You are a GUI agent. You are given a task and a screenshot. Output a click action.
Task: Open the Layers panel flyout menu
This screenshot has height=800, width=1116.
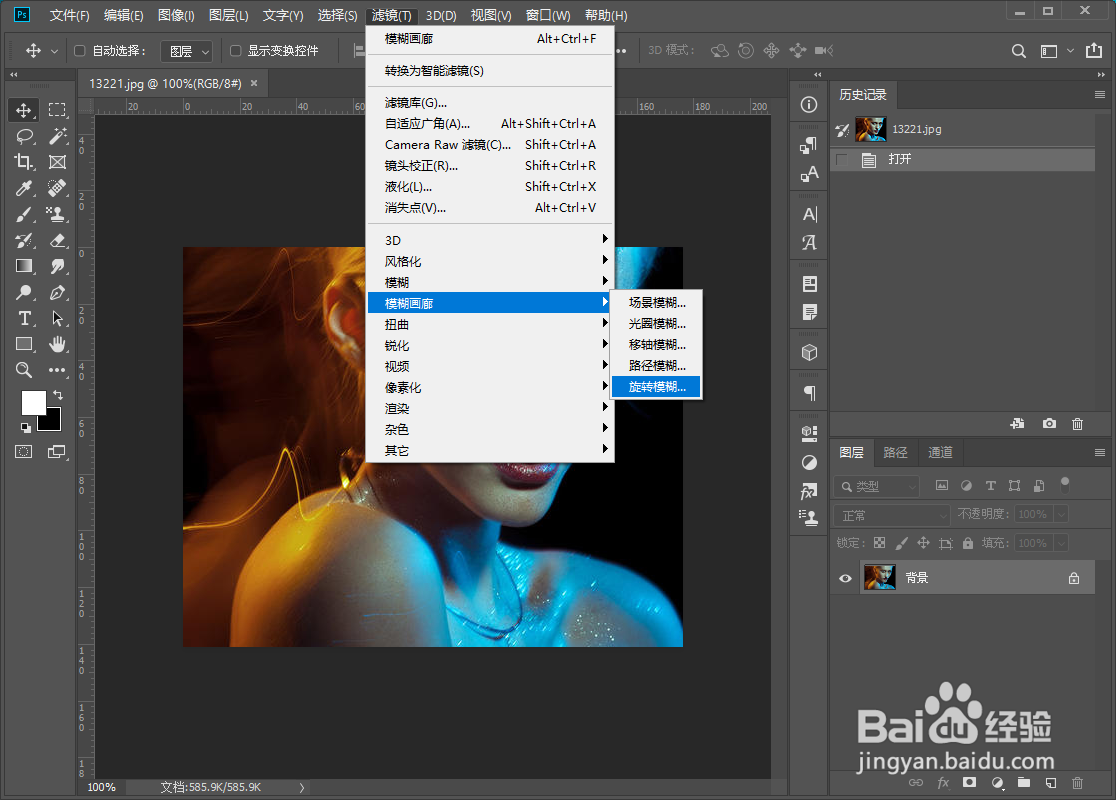point(1100,452)
